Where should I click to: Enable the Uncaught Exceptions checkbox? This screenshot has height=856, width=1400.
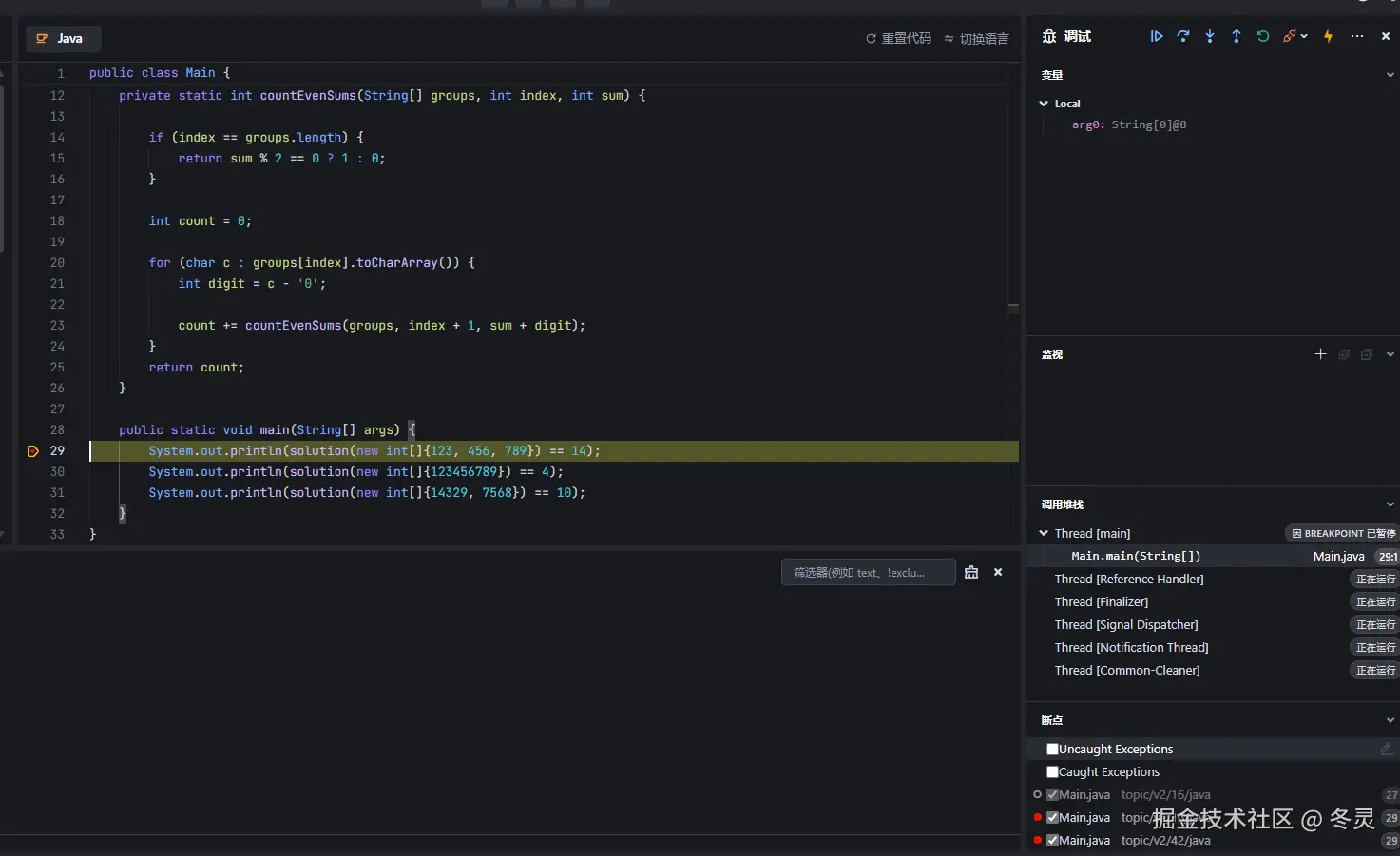coord(1052,750)
